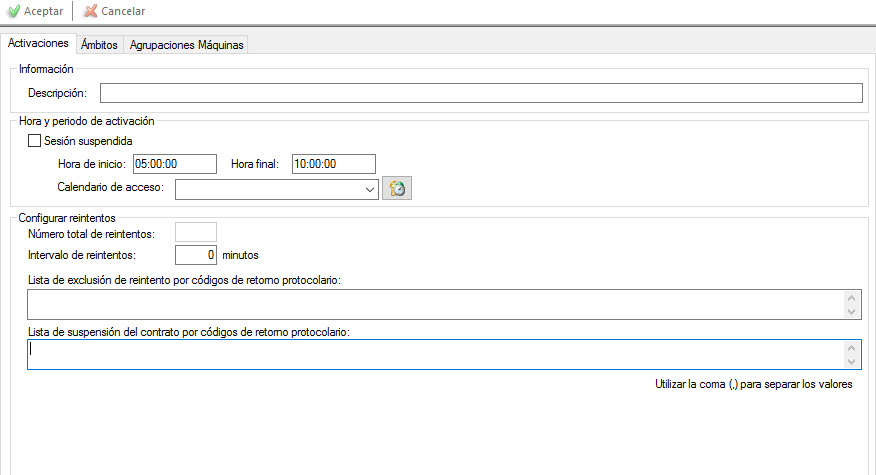Image resolution: width=876 pixels, height=475 pixels.
Task: Select the Número total de reintentos field
Action: 195,233
